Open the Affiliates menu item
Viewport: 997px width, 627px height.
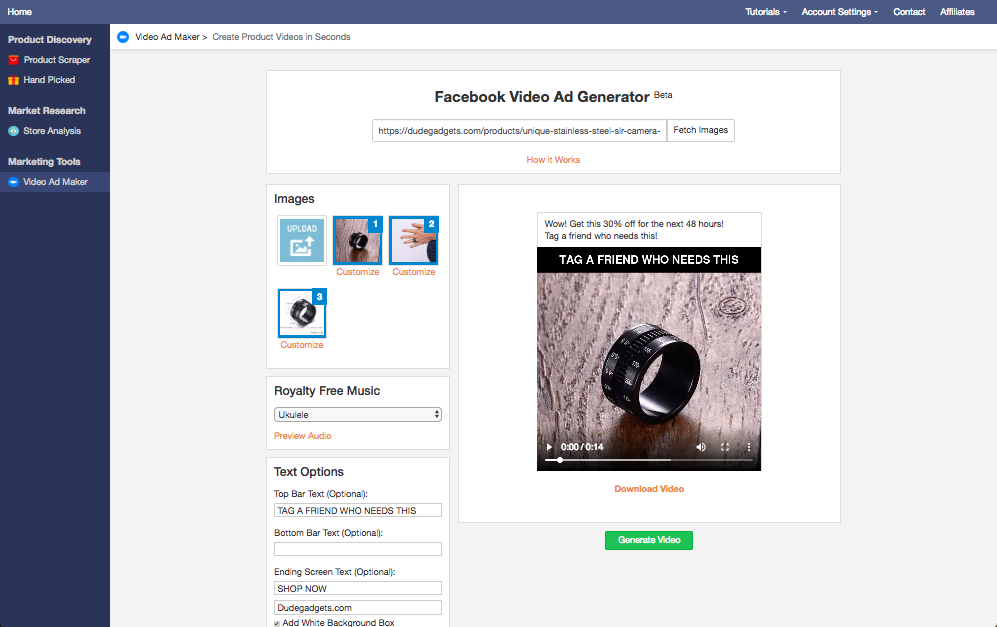[x=957, y=12]
